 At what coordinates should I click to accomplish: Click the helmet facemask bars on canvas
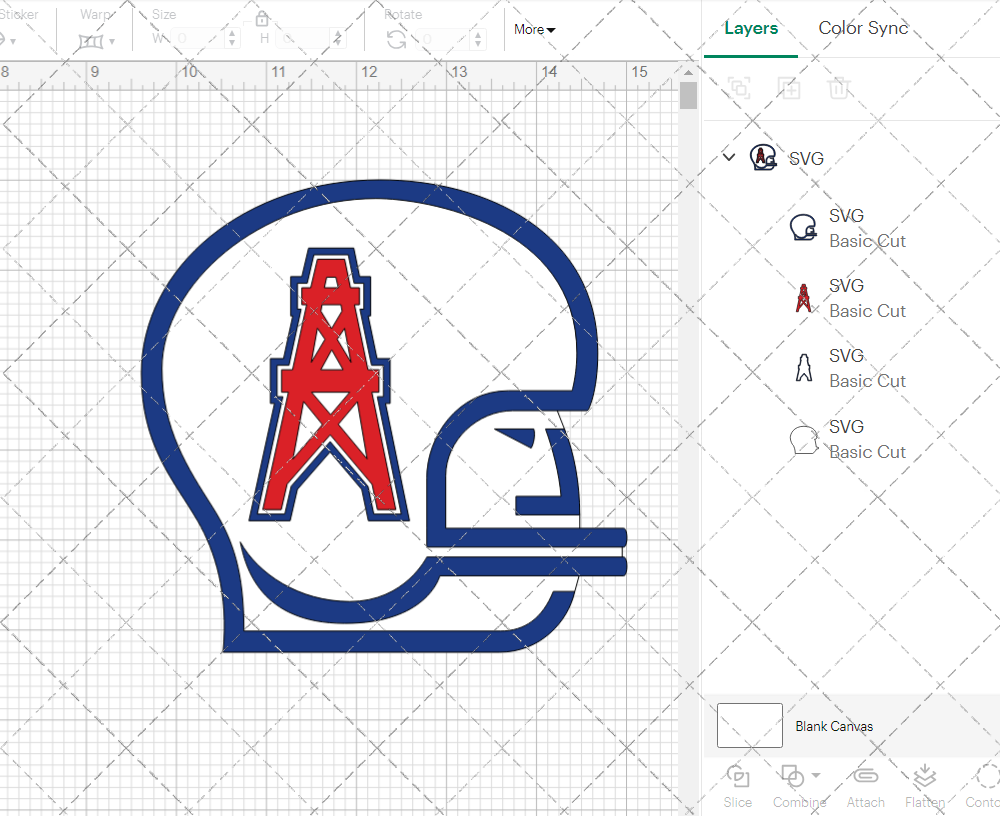click(x=529, y=552)
